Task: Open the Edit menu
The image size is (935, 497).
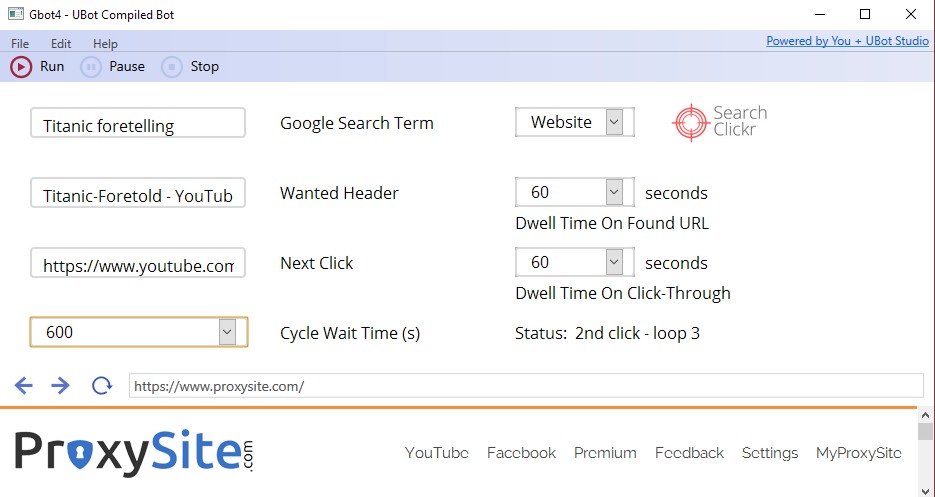Action: tap(61, 44)
